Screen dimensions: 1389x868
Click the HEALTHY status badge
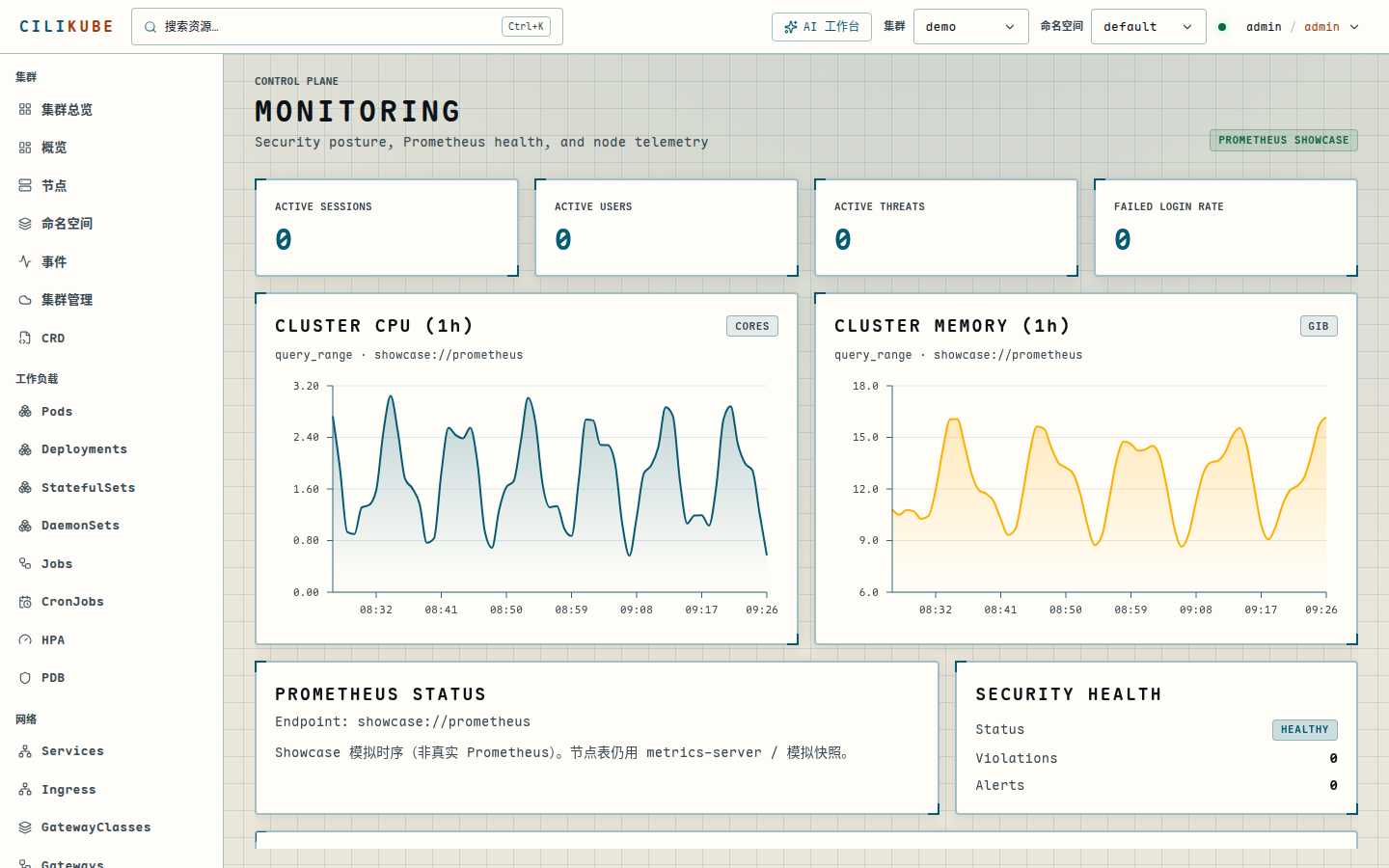click(x=1305, y=729)
